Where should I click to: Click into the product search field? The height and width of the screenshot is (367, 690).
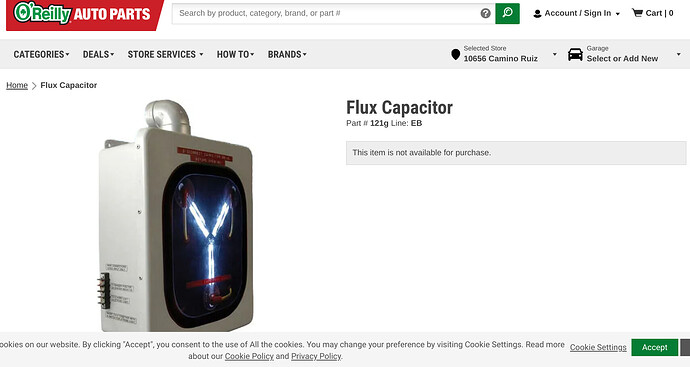pyautogui.click(x=326, y=13)
